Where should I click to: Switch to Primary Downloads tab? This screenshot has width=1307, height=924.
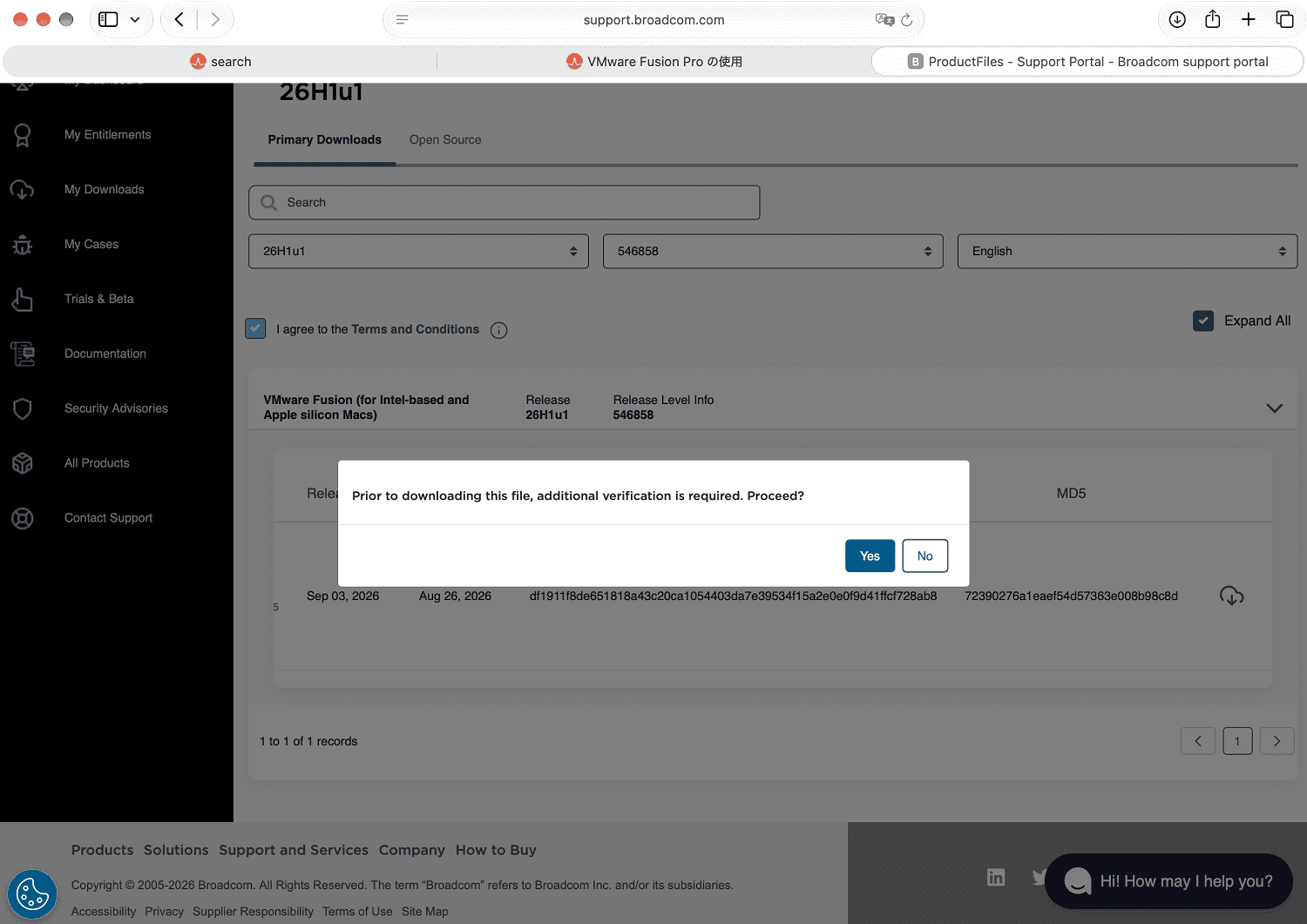(324, 139)
